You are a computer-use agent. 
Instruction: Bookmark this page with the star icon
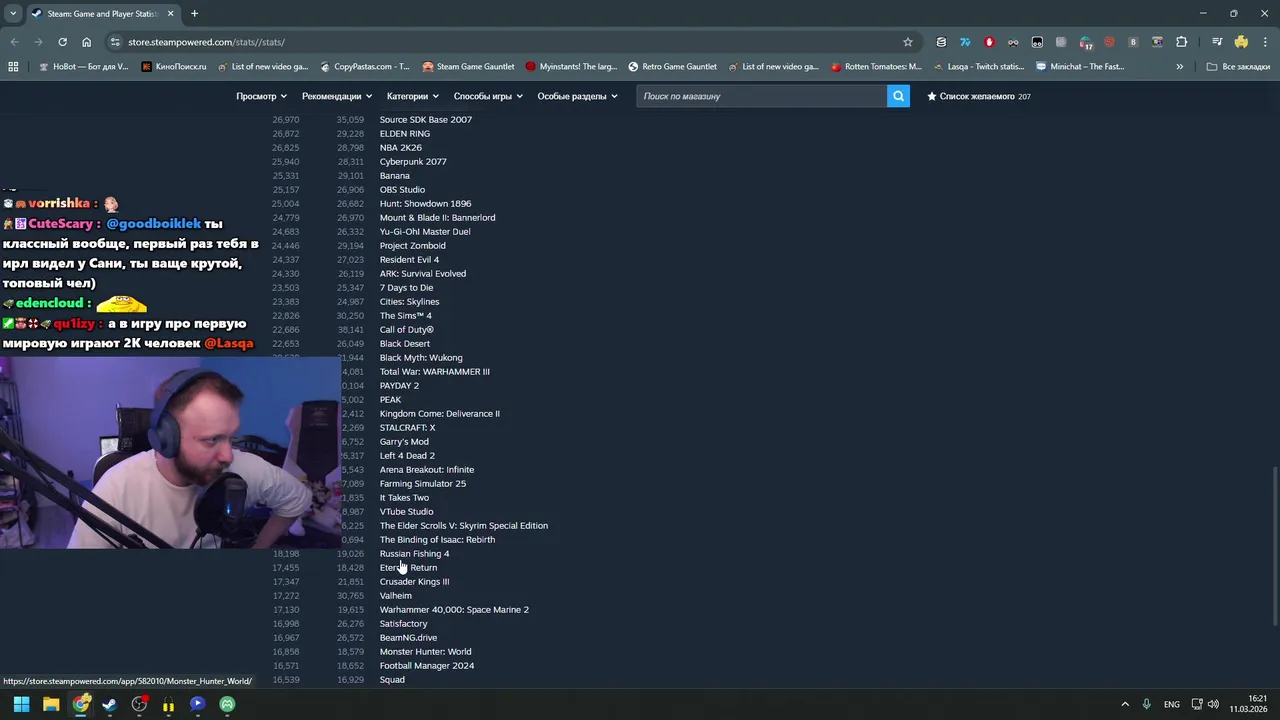point(908,42)
